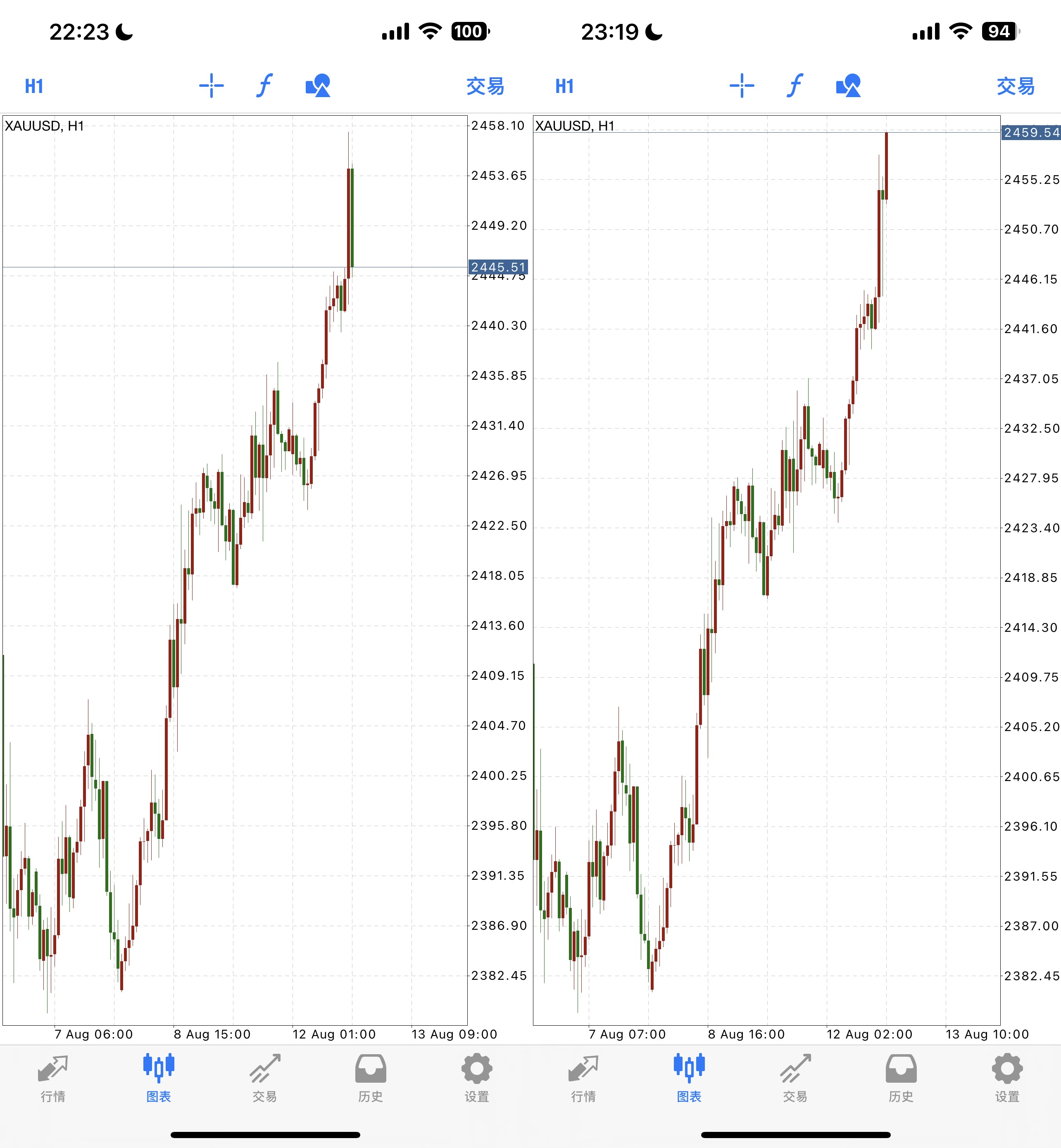Screen dimensions: 1061x1148
Task: Tap objects shapes icon on the 23:19 screen
Action: pos(849,86)
